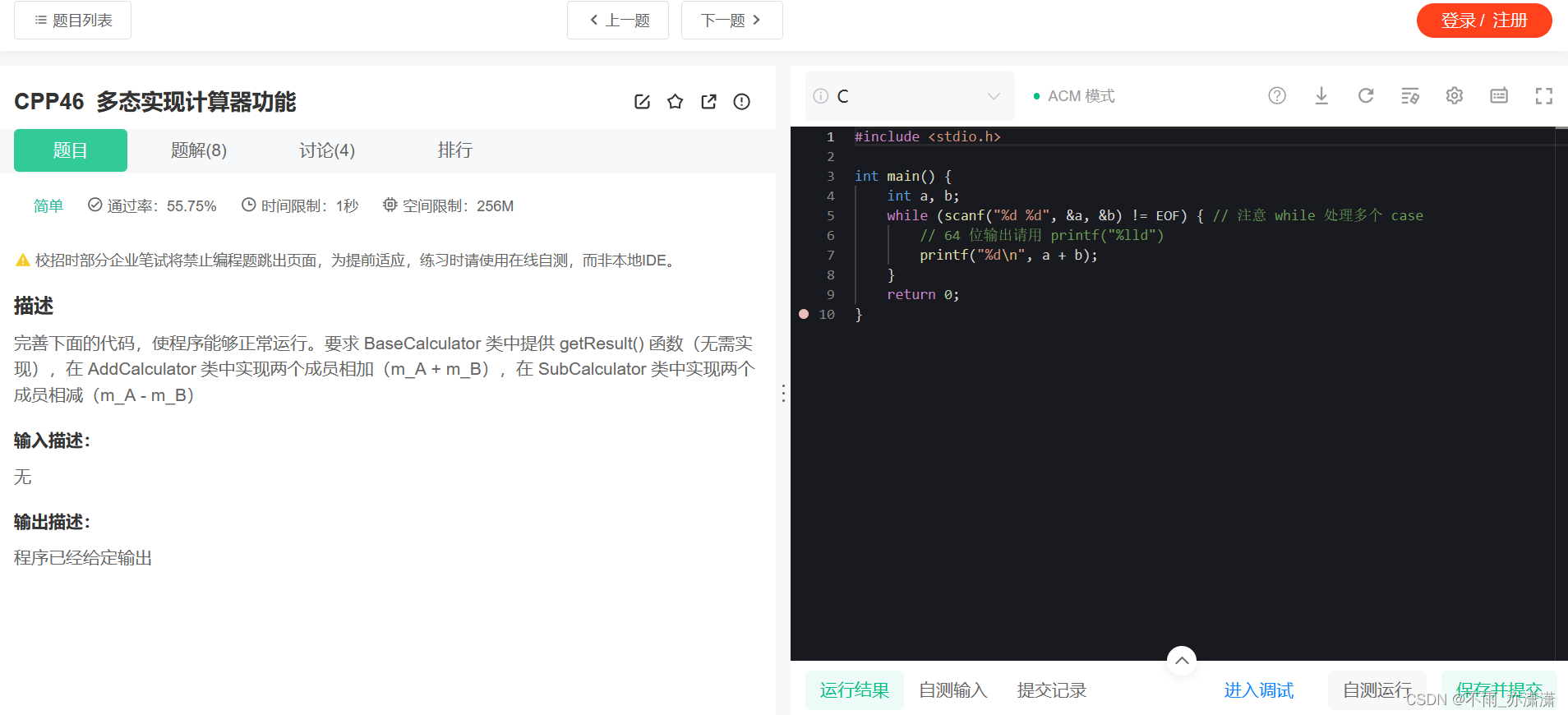1568x715 pixels.
Task: Click the keyboard shortcuts icon
Action: click(1499, 96)
